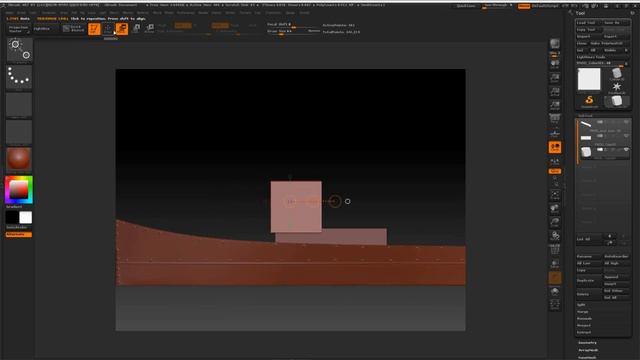
Task: Toggle the Ghost transparency button
Action: (x=555, y=278)
